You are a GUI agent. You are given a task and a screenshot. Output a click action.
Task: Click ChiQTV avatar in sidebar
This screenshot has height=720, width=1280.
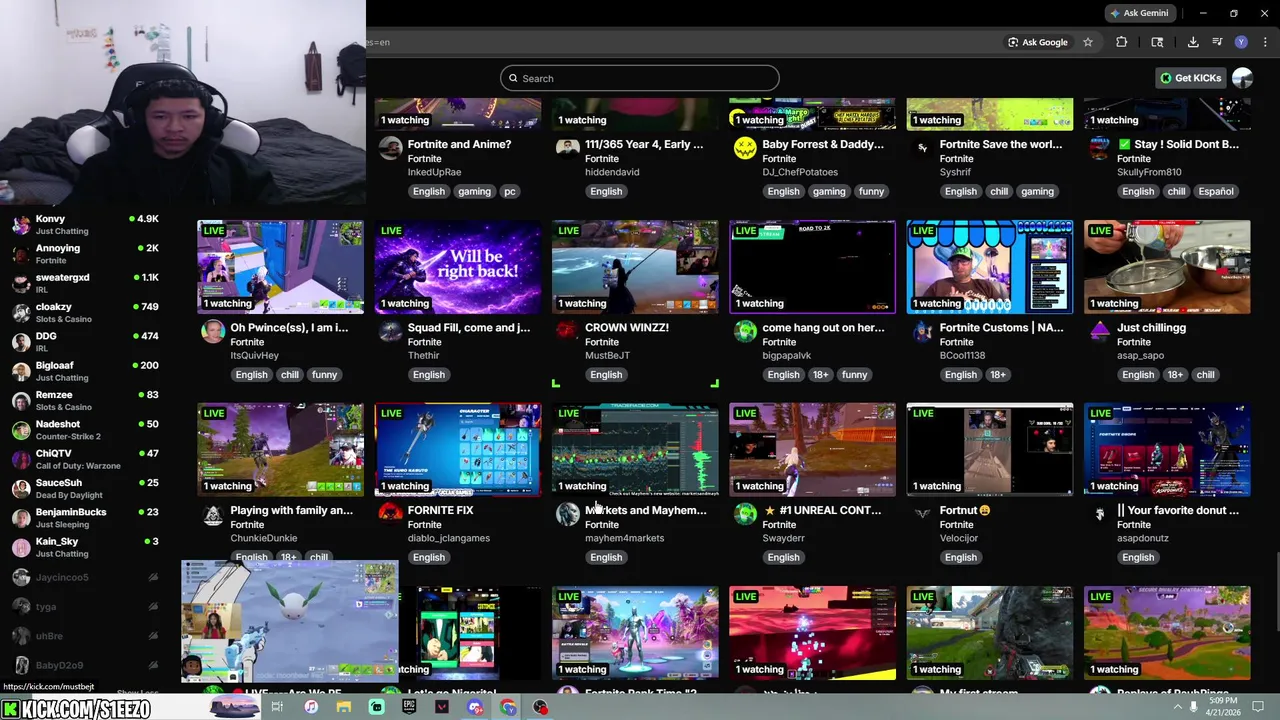(21, 459)
